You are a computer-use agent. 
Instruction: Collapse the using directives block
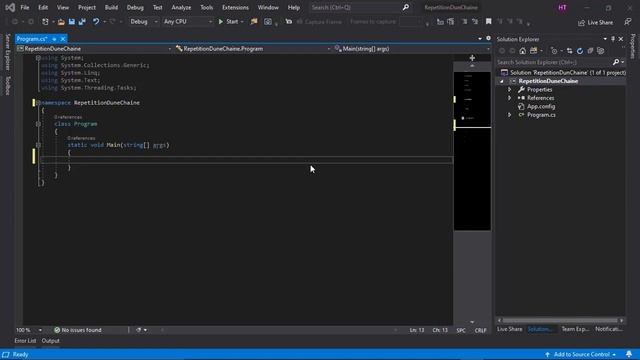click(x=38, y=58)
